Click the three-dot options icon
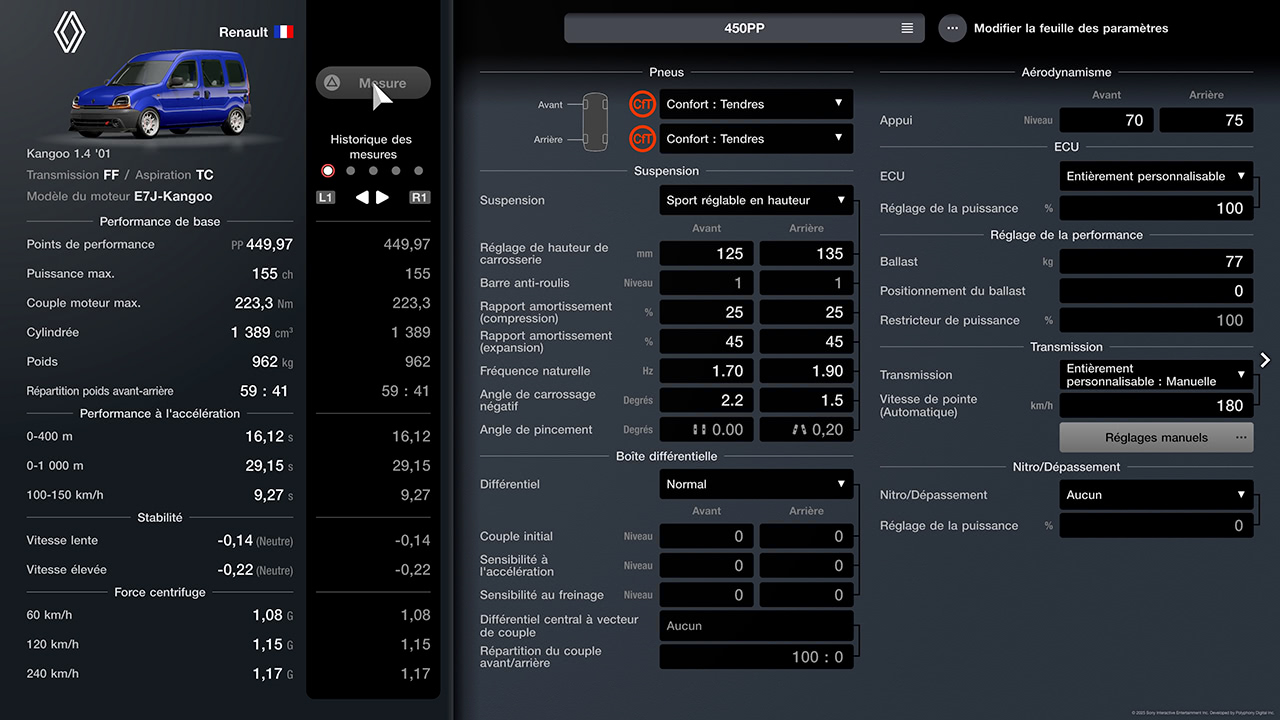Image resolution: width=1280 pixels, height=720 pixels. [952, 28]
